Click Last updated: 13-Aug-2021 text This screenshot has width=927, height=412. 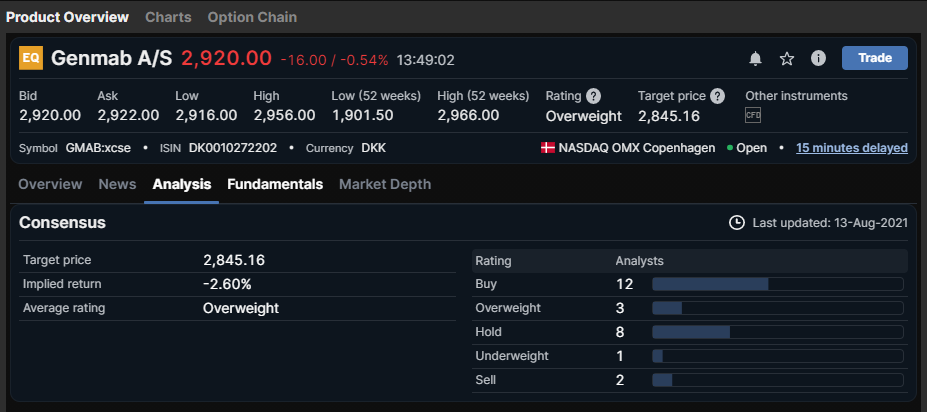[x=830, y=223]
